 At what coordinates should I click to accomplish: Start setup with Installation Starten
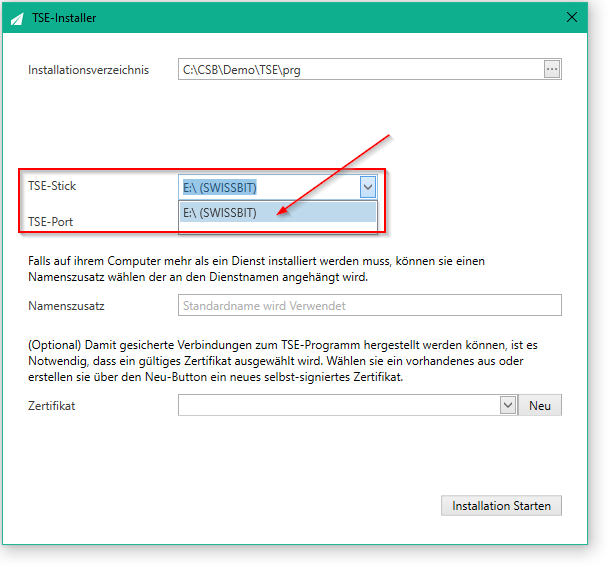point(501,506)
